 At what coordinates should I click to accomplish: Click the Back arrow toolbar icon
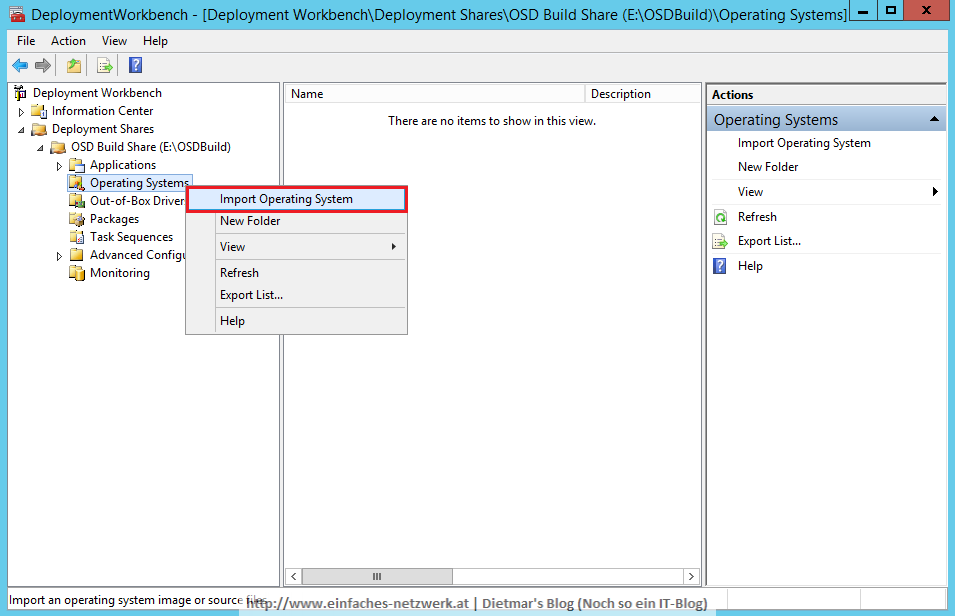20,65
